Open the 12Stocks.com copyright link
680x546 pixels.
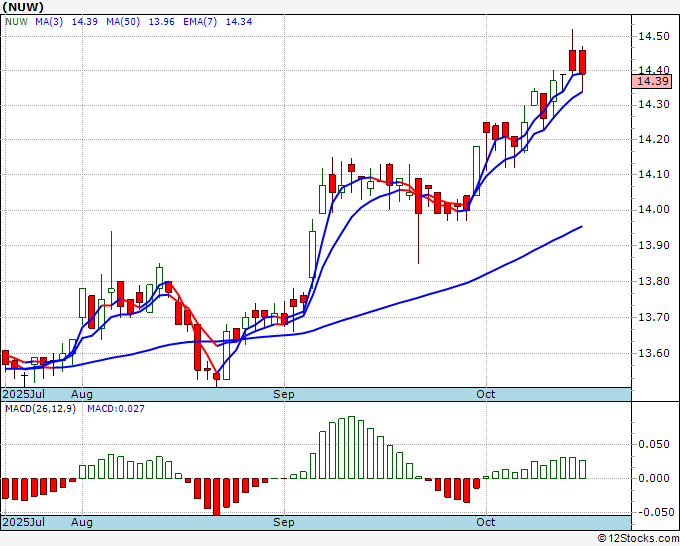point(638,539)
